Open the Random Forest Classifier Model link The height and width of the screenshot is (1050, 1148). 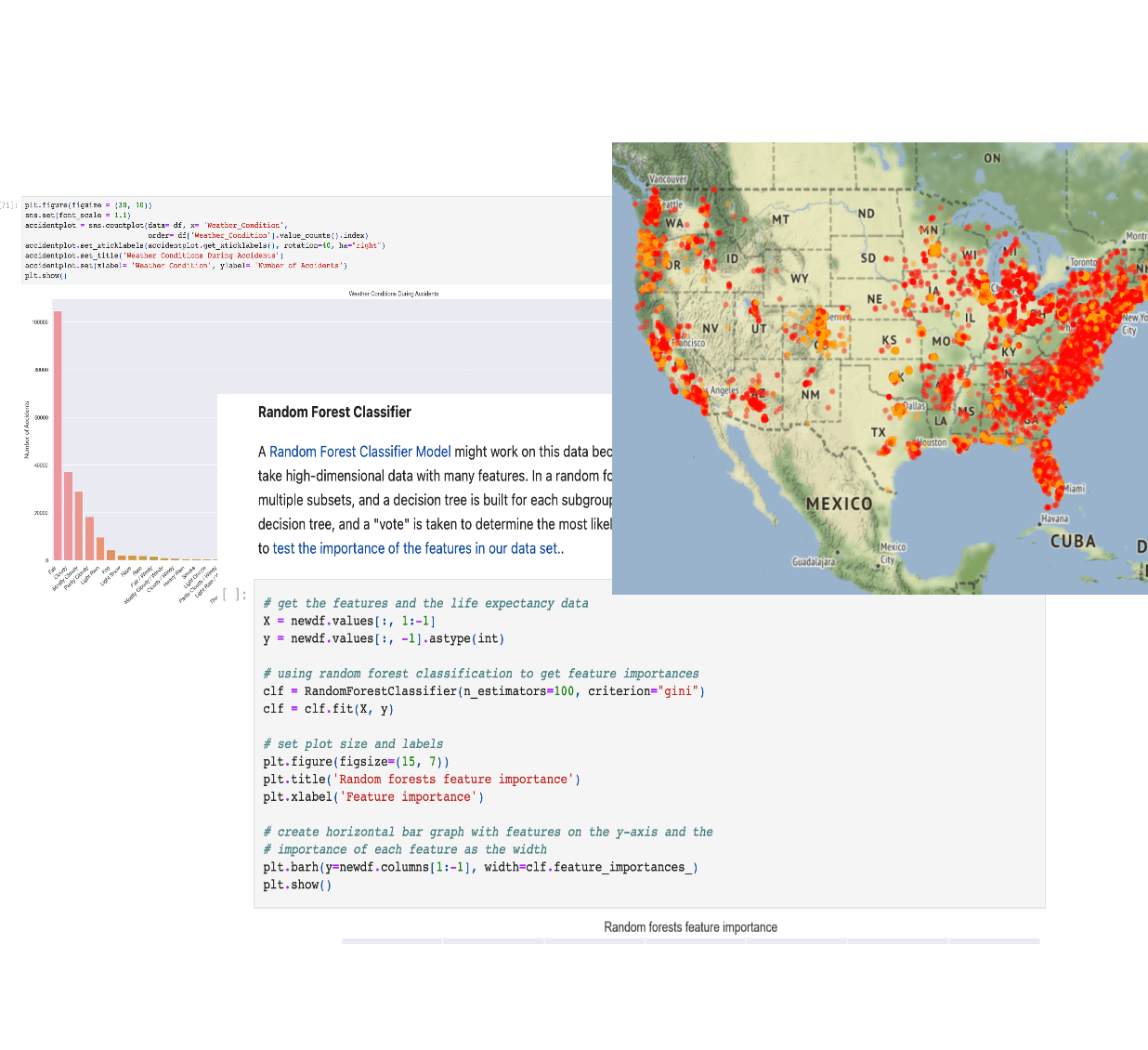point(359,452)
